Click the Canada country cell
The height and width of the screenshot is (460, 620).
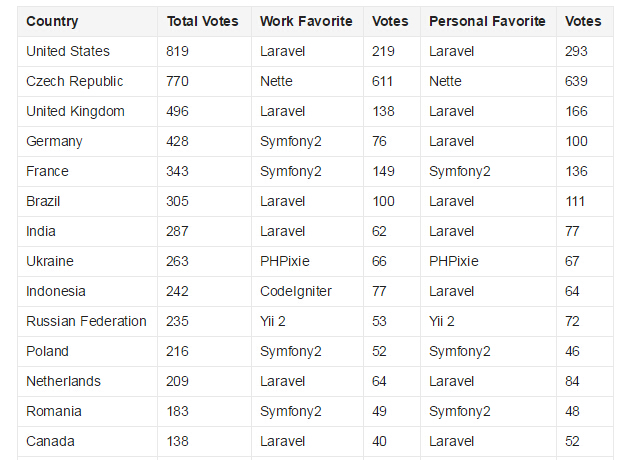[50, 441]
